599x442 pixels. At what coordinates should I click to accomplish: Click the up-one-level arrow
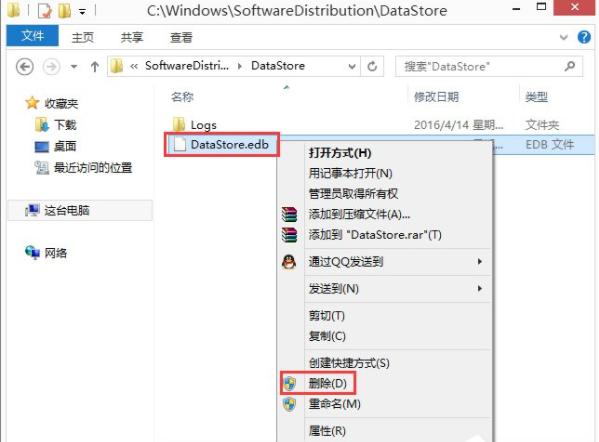point(95,67)
